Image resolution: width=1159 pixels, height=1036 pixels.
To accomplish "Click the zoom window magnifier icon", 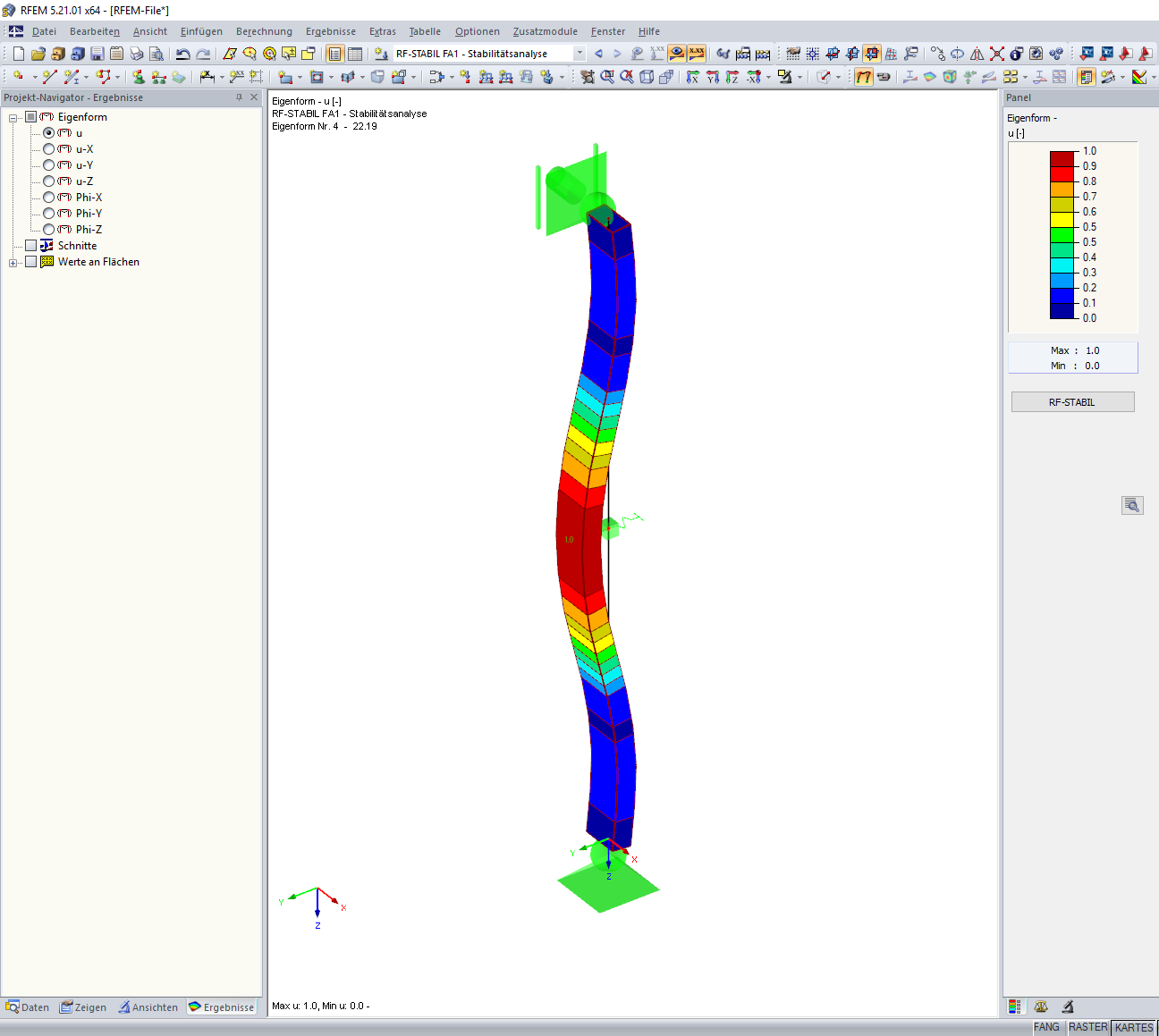I will point(607,77).
